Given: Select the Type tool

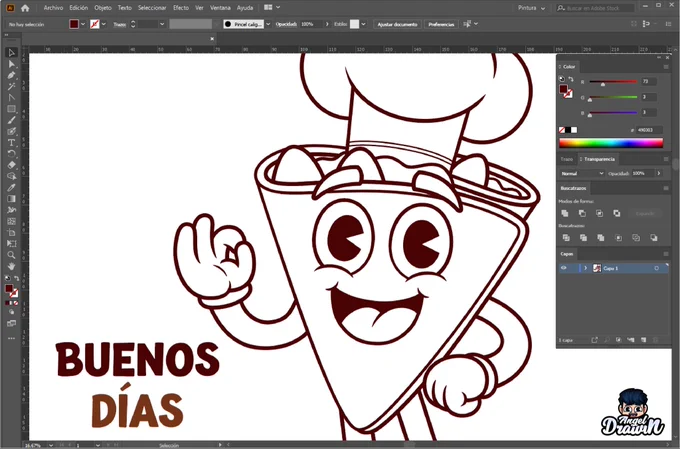Looking at the screenshot, I should pyautogui.click(x=12, y=143).
